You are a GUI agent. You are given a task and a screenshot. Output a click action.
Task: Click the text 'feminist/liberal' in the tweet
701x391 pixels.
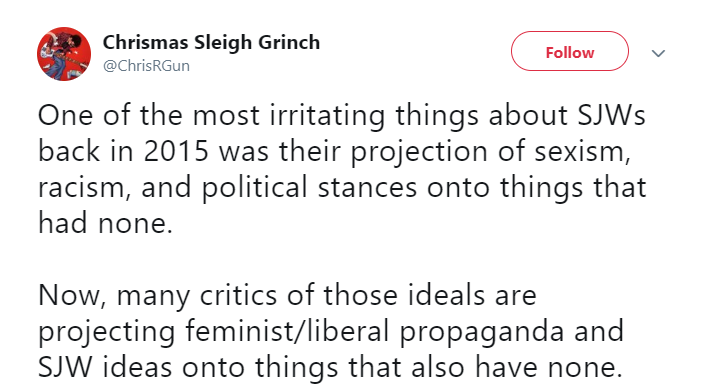[287, 332]
